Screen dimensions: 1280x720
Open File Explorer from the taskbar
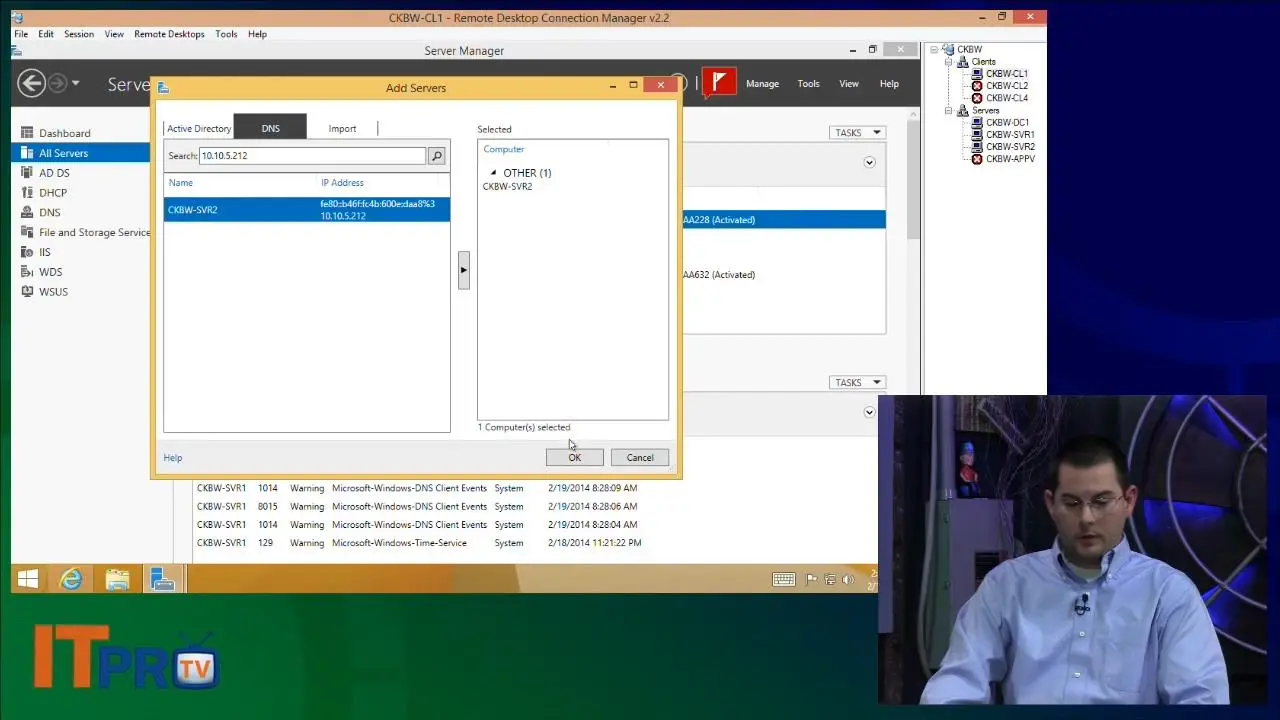pos(117,579)
